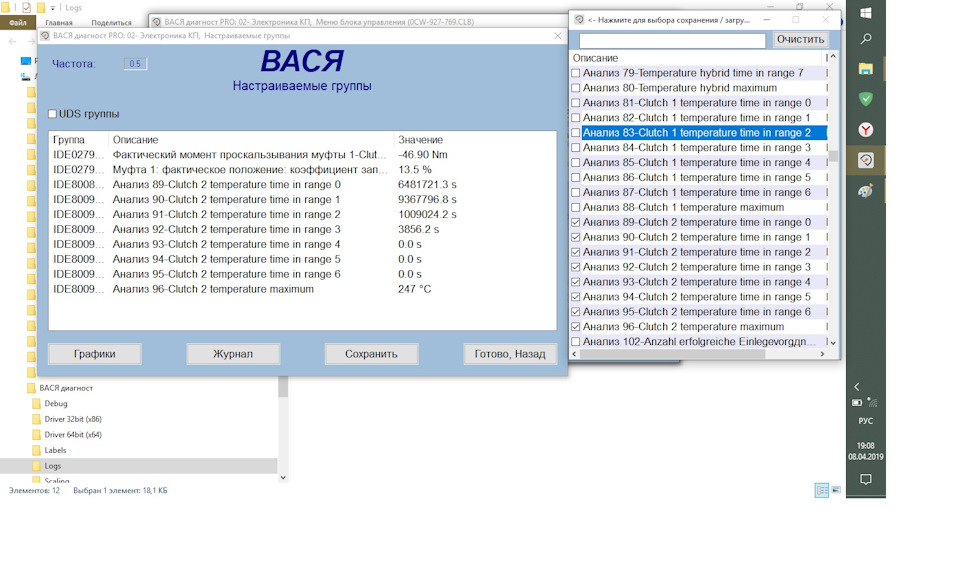Open battery status tray icon
The image size is (960, 575).
[x=857, y=402]
